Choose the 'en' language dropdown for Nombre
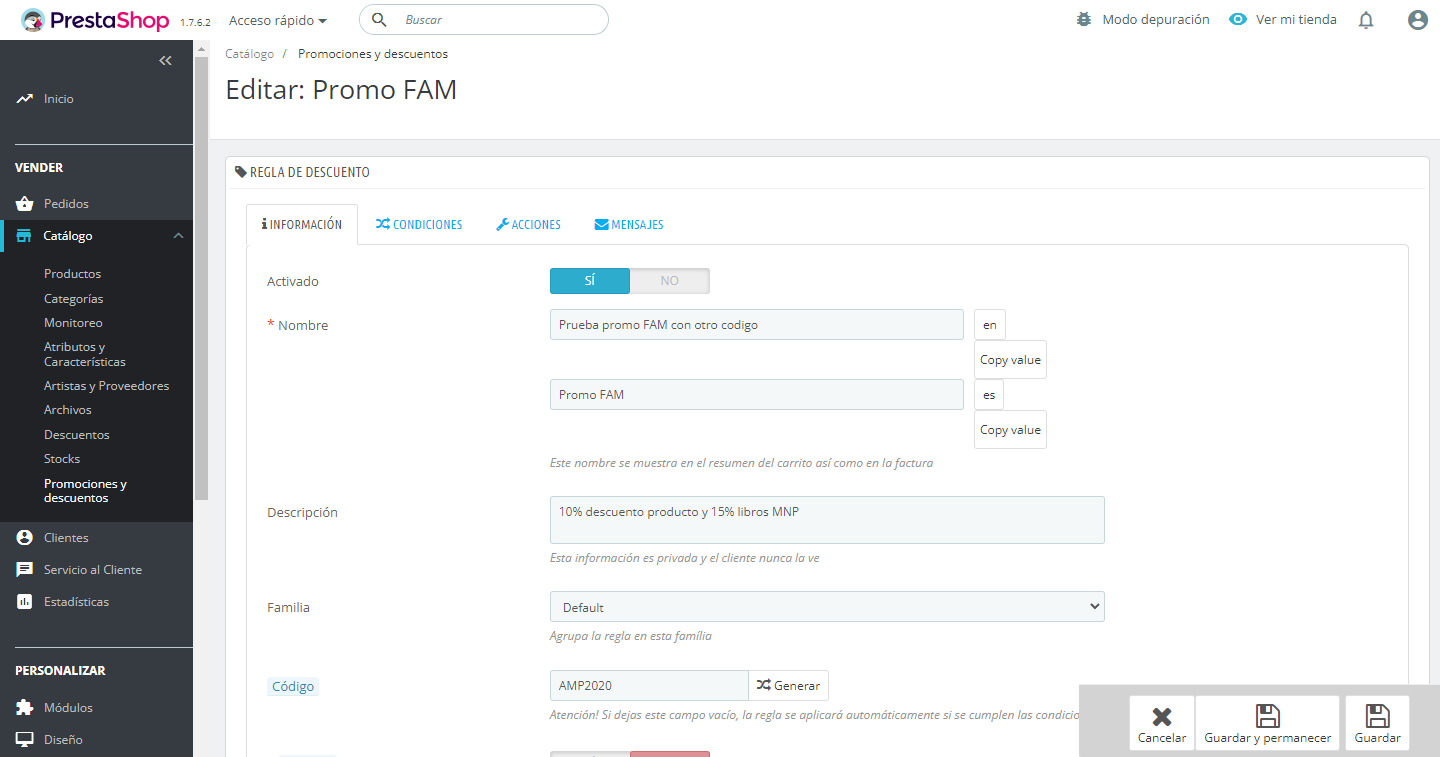1440x757 pixels. click(990, 325)
